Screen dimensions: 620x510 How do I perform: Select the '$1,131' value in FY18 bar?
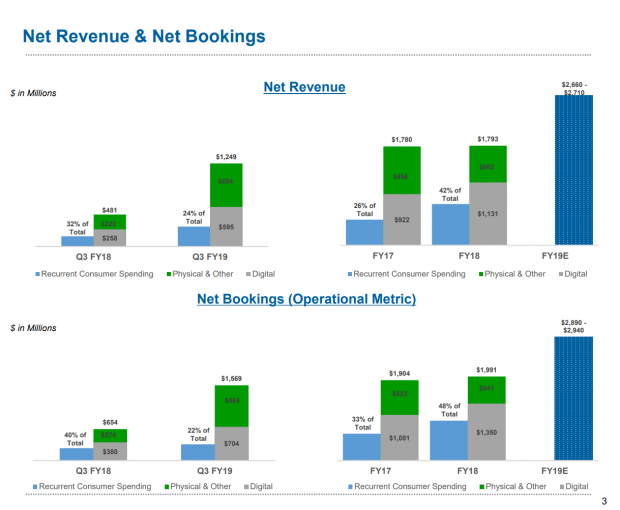pos(488,213)
